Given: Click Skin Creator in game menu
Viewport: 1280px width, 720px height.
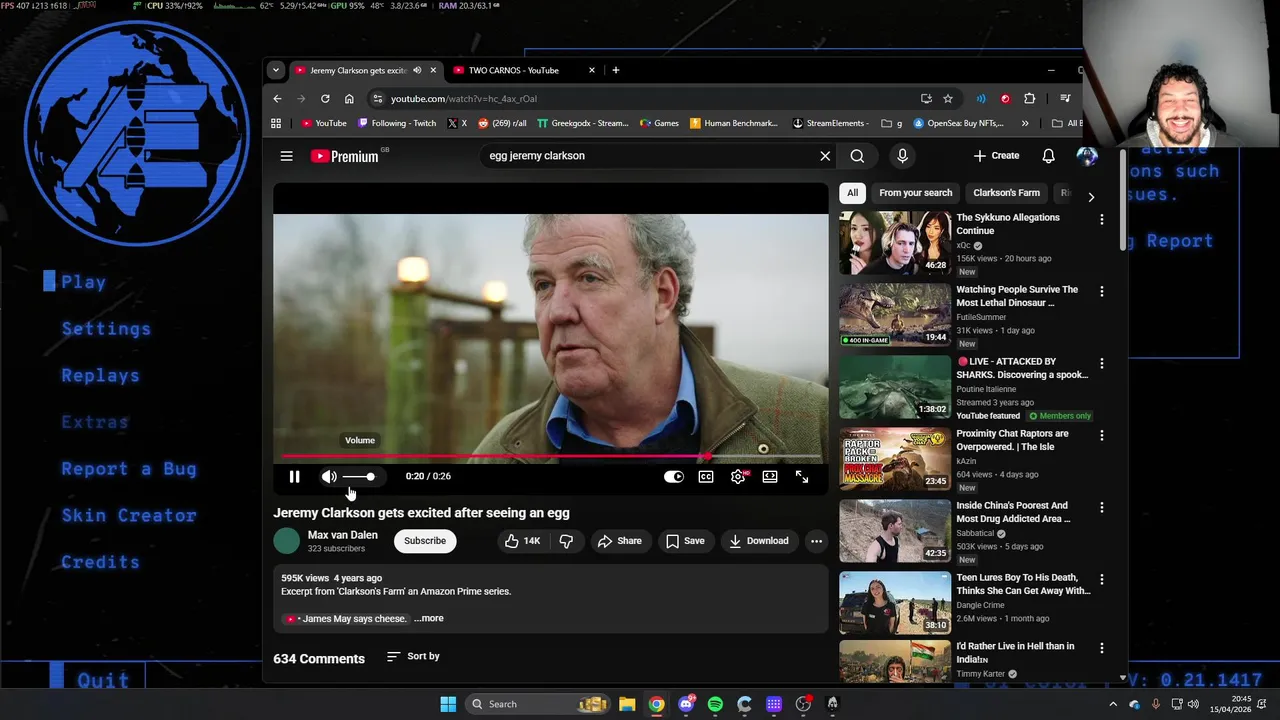Looking at the screenshot, I should pos(129,516).
